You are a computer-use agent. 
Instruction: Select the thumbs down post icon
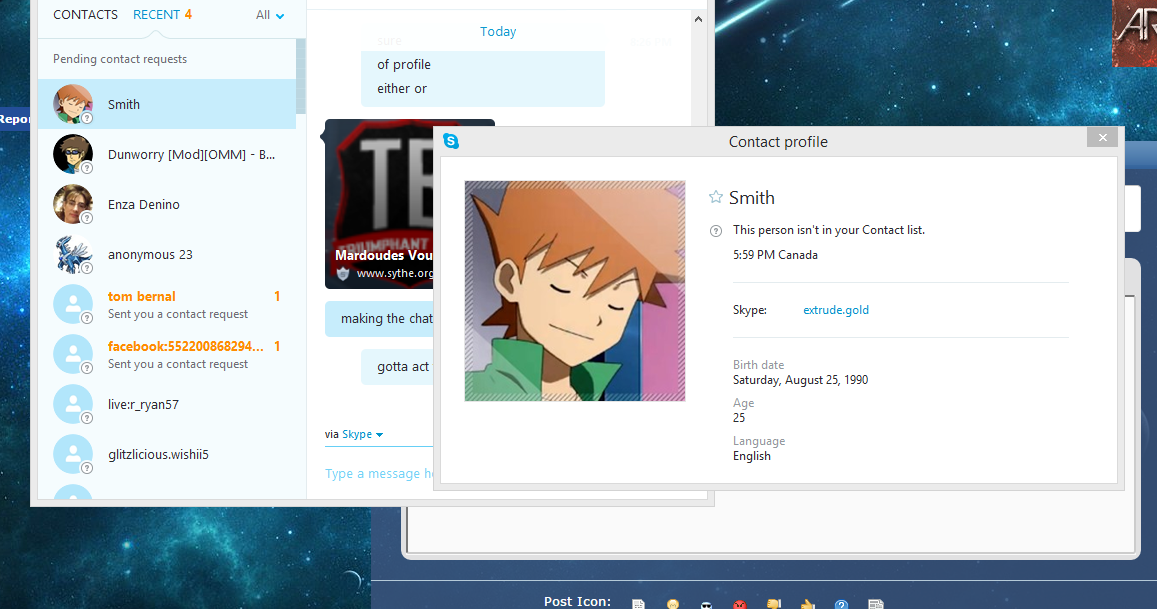[x=773, y=605]
